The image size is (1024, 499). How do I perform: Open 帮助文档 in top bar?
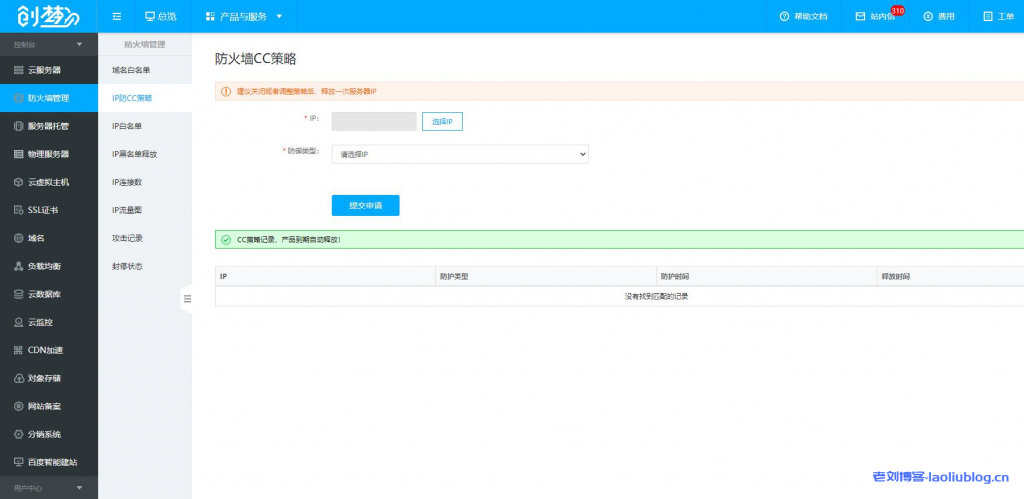pyautogui.click(x=803, y=17)
